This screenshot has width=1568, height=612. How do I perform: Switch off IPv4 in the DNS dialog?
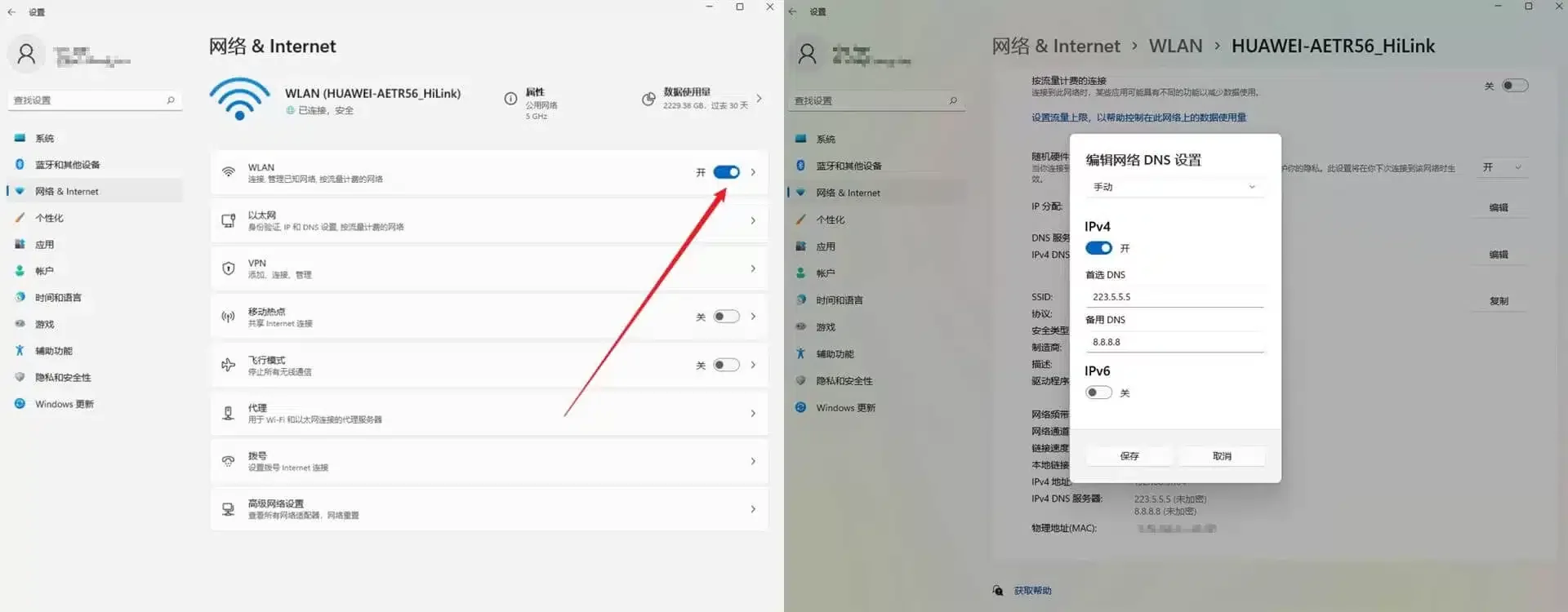[x=1098, y=248]
